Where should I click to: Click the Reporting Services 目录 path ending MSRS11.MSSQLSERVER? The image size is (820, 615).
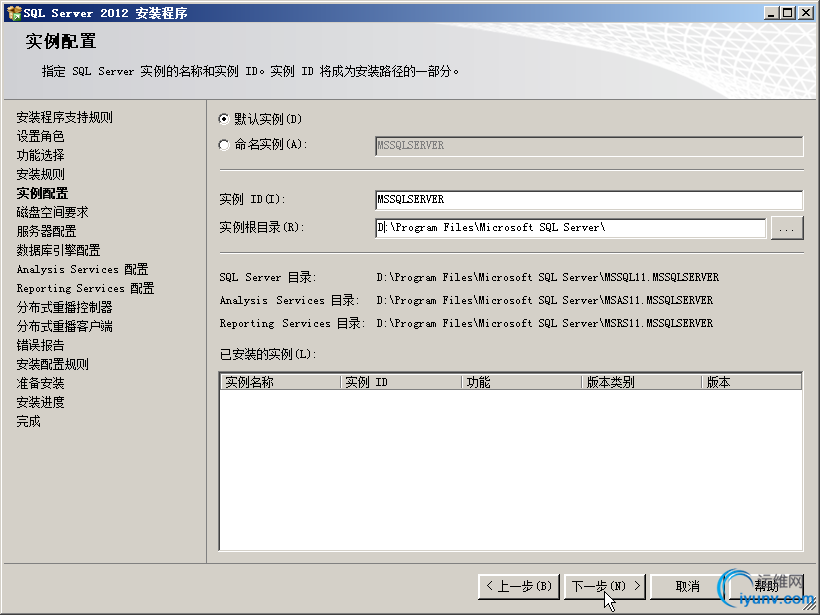point(544,323)
